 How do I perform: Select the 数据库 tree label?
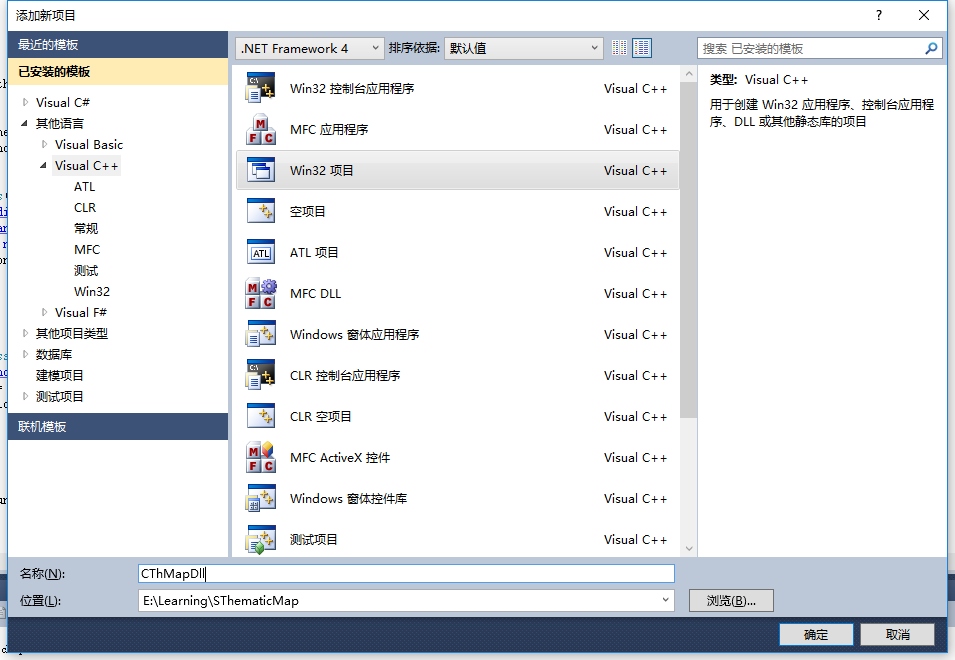pos(54,354)
